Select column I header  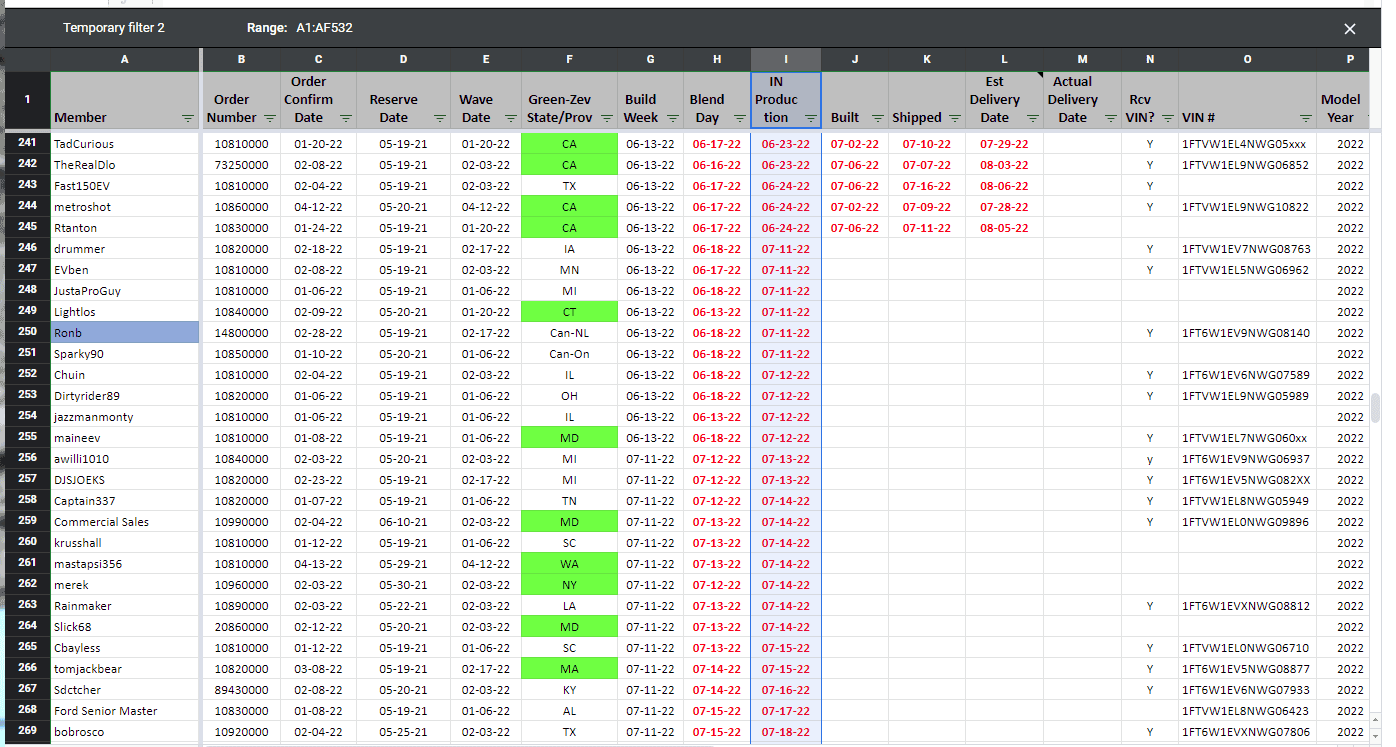click(786, 60)
